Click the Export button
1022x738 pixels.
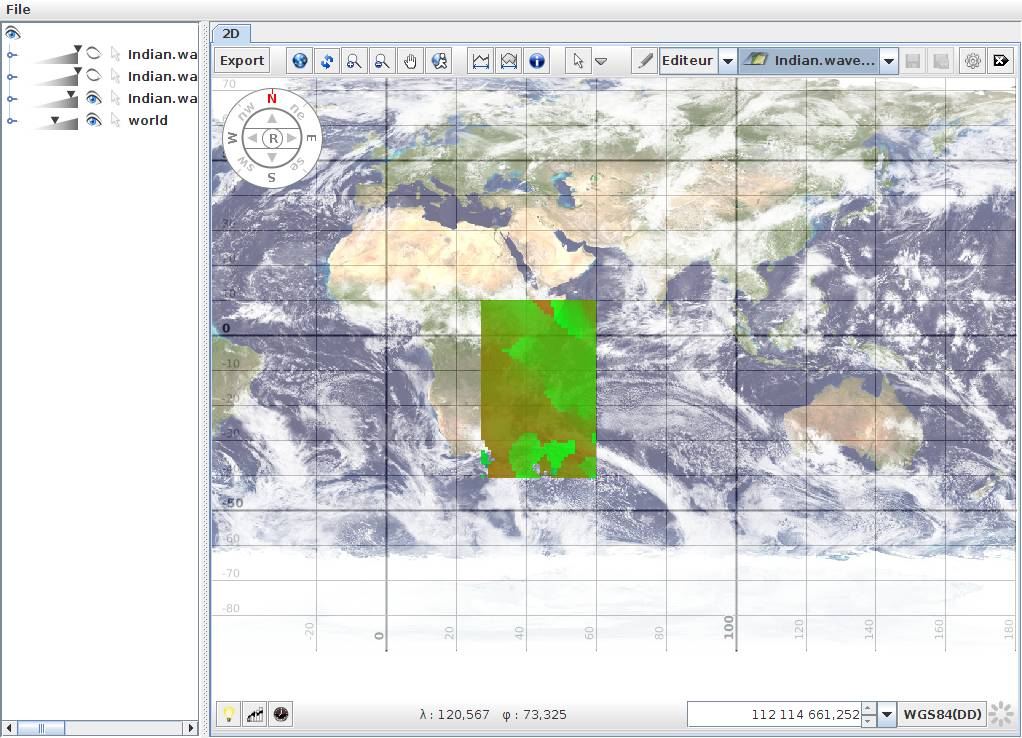[x=242, y=61]
